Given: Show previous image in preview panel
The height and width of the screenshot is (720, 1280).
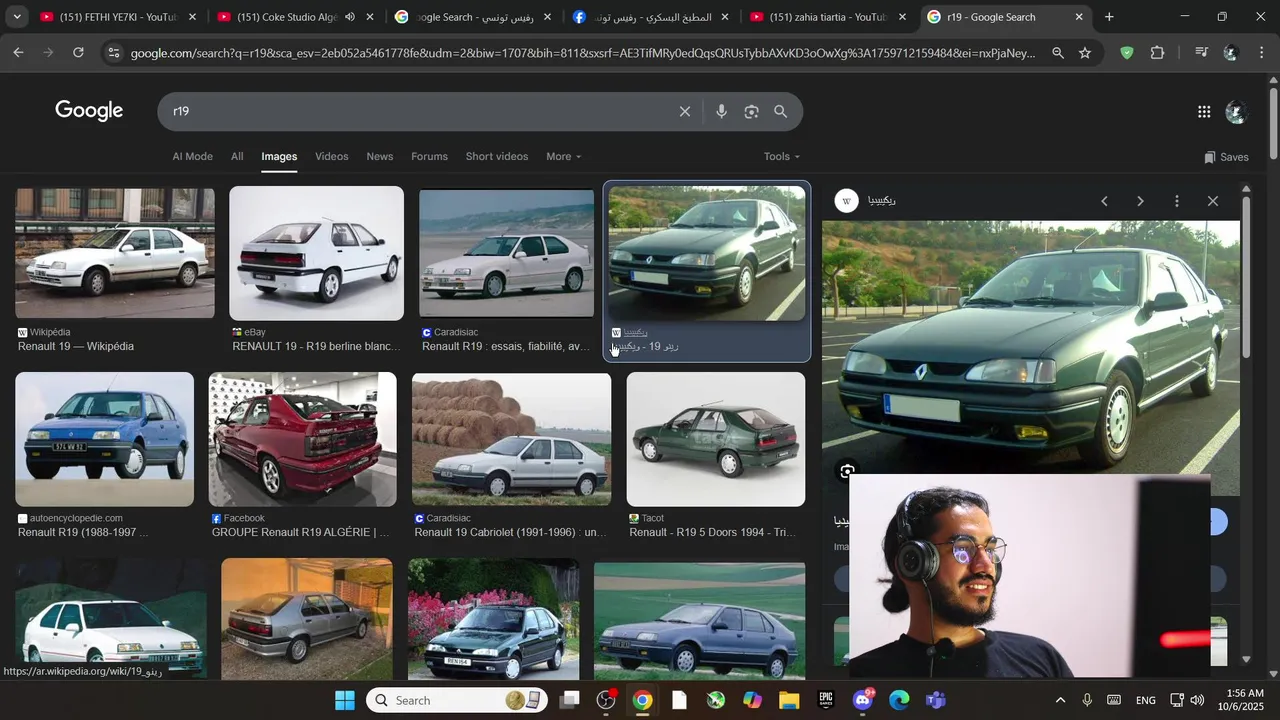Looking at the screenshot, I should click(x=1104, y=201).
